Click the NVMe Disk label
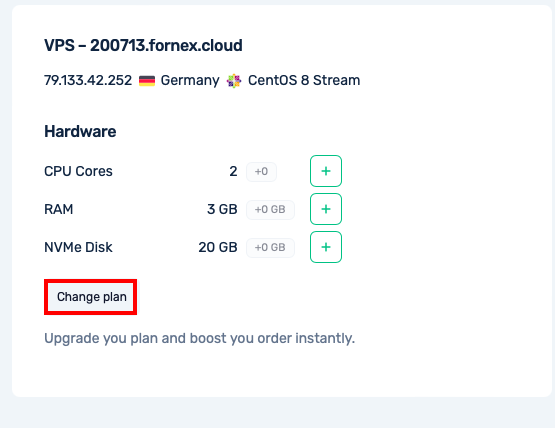Viewport: 555px width, 428px height. [x=78, y=247]
